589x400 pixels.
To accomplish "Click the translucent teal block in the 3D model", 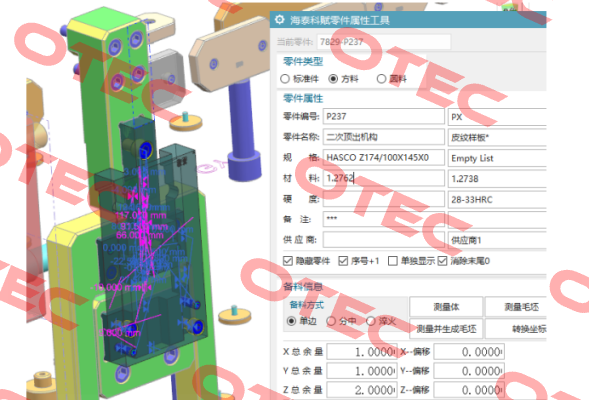I will [x=150, y=240].
